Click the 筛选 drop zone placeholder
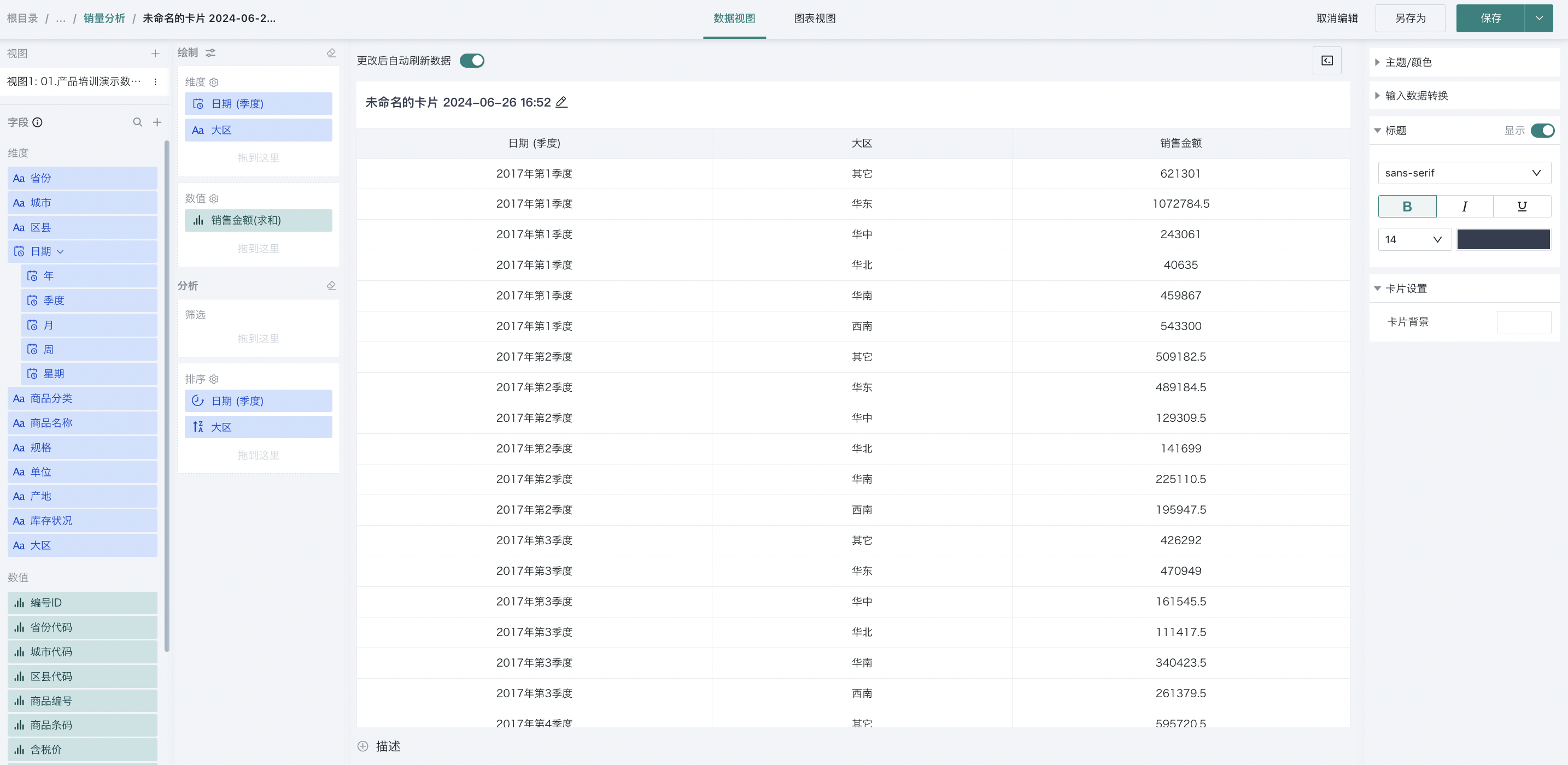This screenshot has height=765, width=1568. pos(258,338)
